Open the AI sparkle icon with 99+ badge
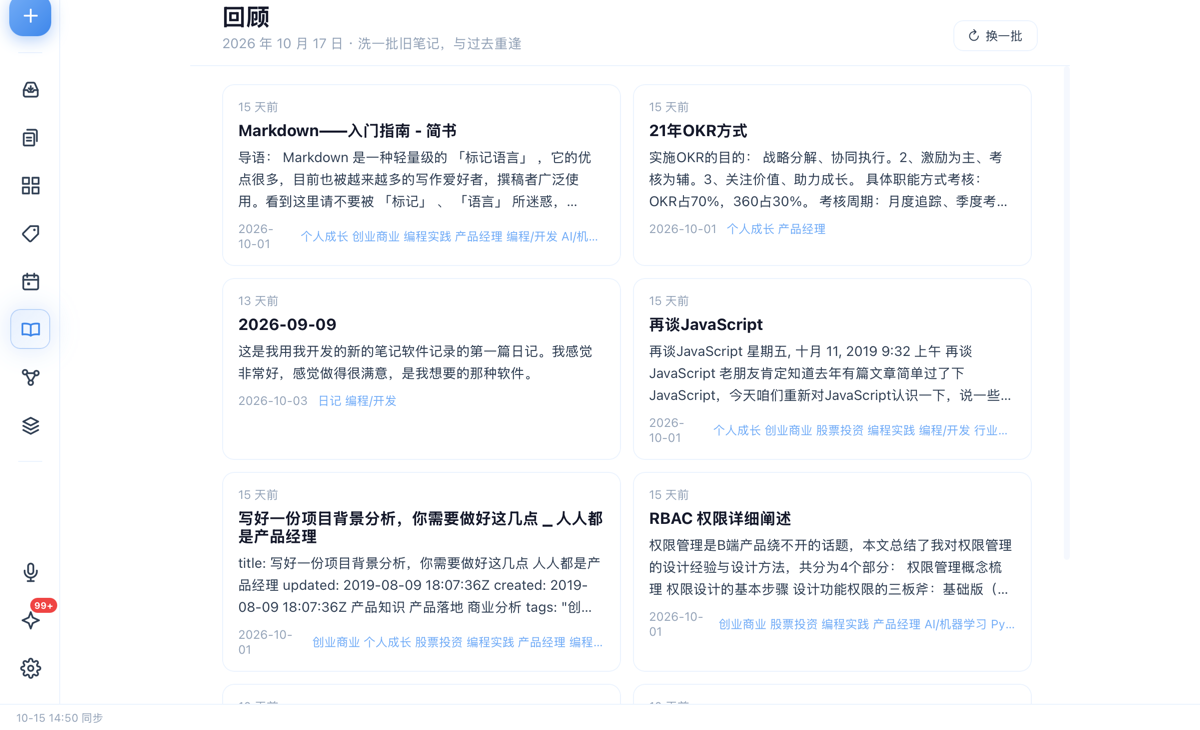1200x730 pixels. 31,620
